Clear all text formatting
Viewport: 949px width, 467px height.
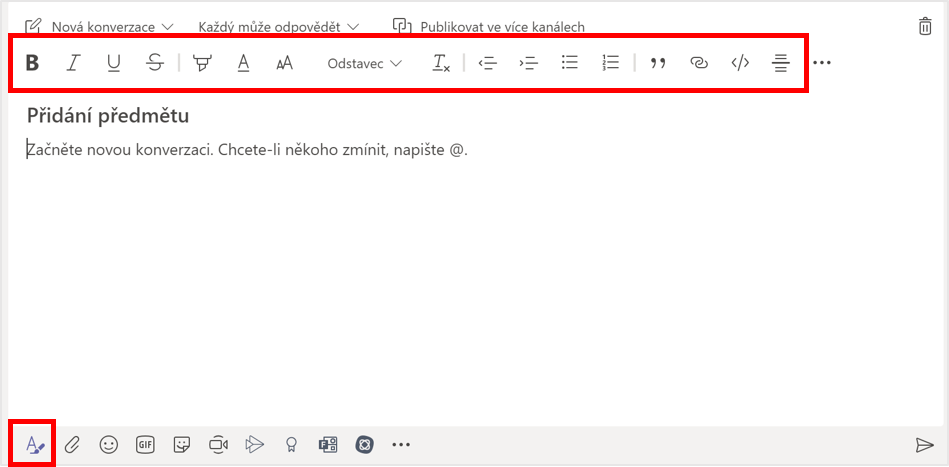[x=441, y=63]
